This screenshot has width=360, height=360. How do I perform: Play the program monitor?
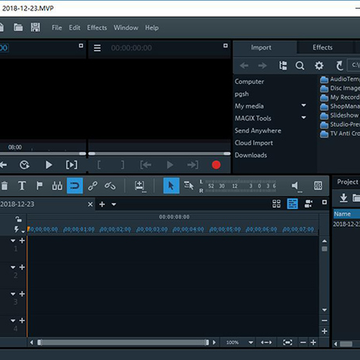(49, 165)
